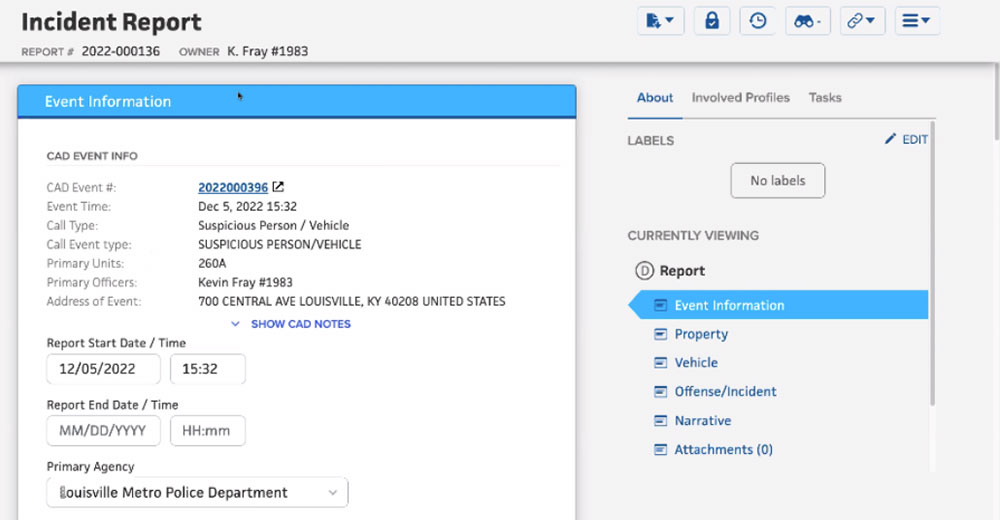Click the Report End Time HH:mm field
Screen dimensions: 1000x520
(207, 431)
